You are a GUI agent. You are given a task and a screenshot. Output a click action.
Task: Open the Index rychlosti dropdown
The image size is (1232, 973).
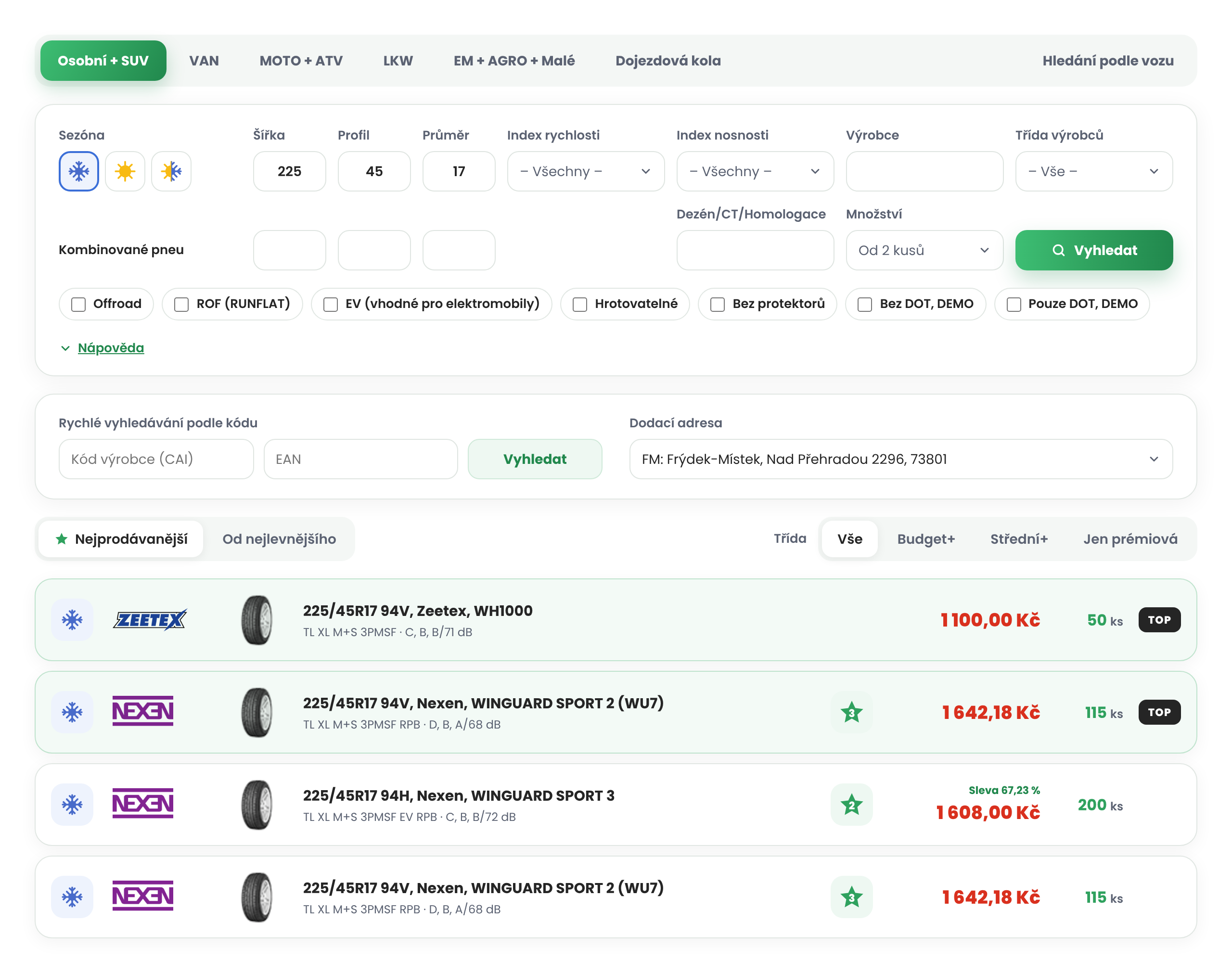pos(586,171)
